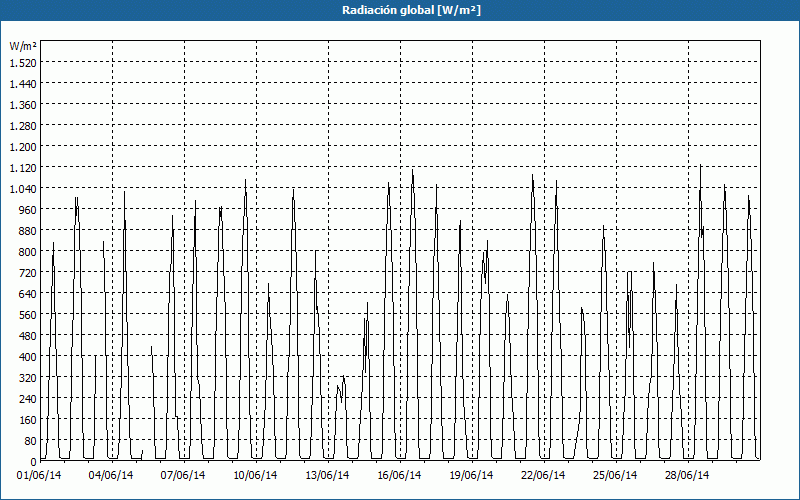Click the 10/06/14 date label
The image size is (800, 500).
pos(255,475)
